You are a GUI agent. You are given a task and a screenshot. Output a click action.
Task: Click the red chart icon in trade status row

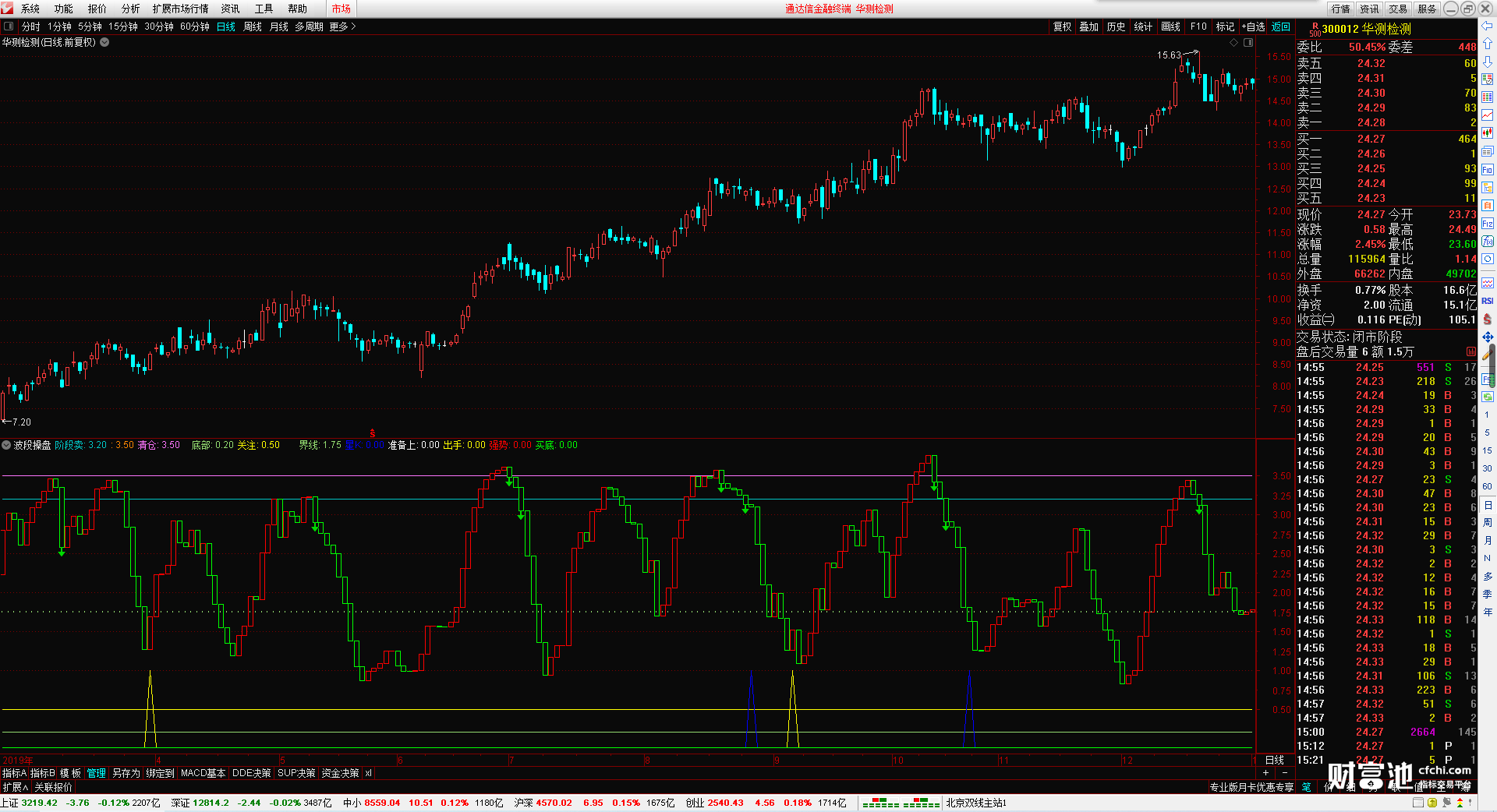[1471, 352]
